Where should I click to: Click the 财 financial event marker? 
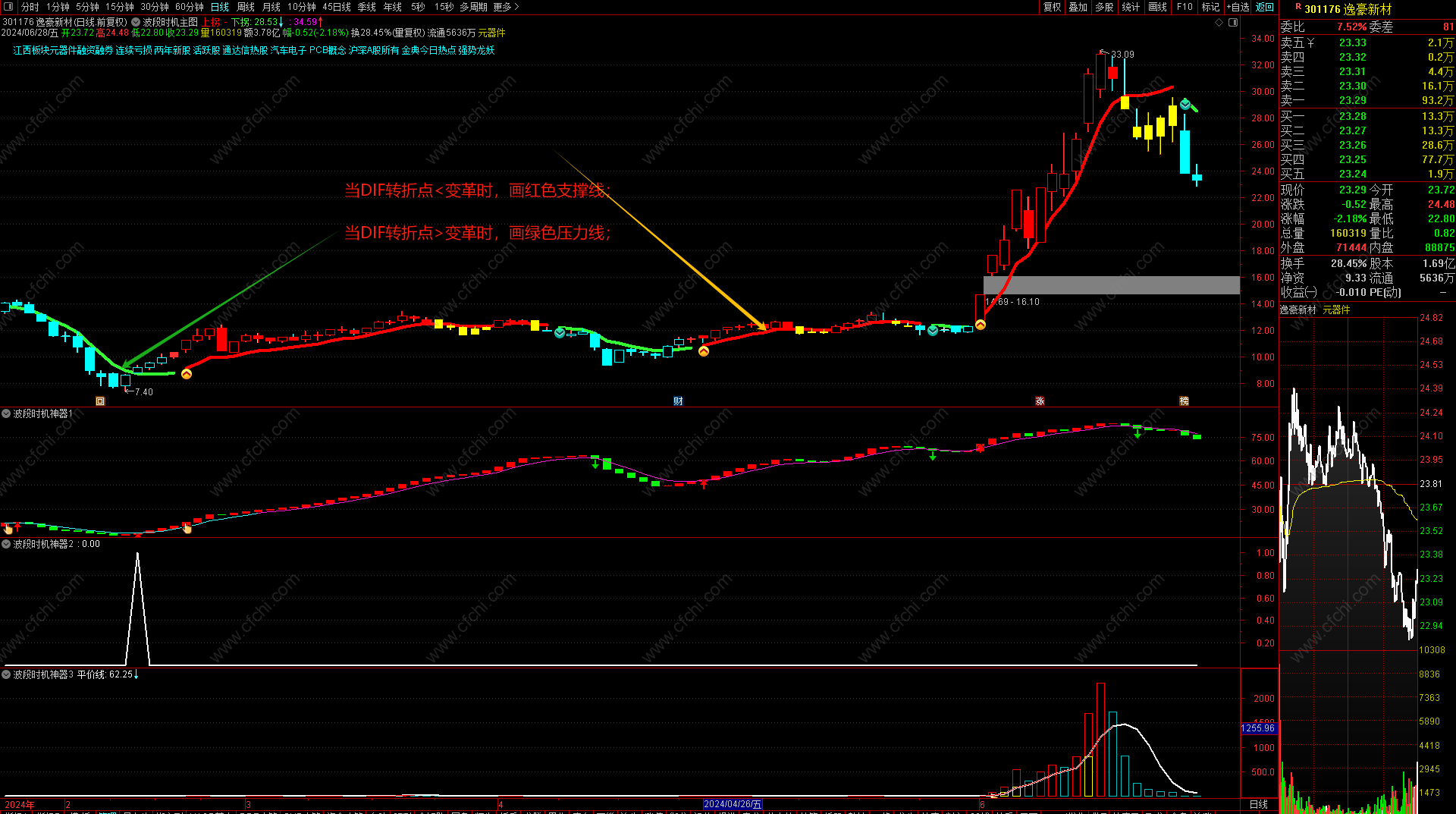[x=678, y=401]
